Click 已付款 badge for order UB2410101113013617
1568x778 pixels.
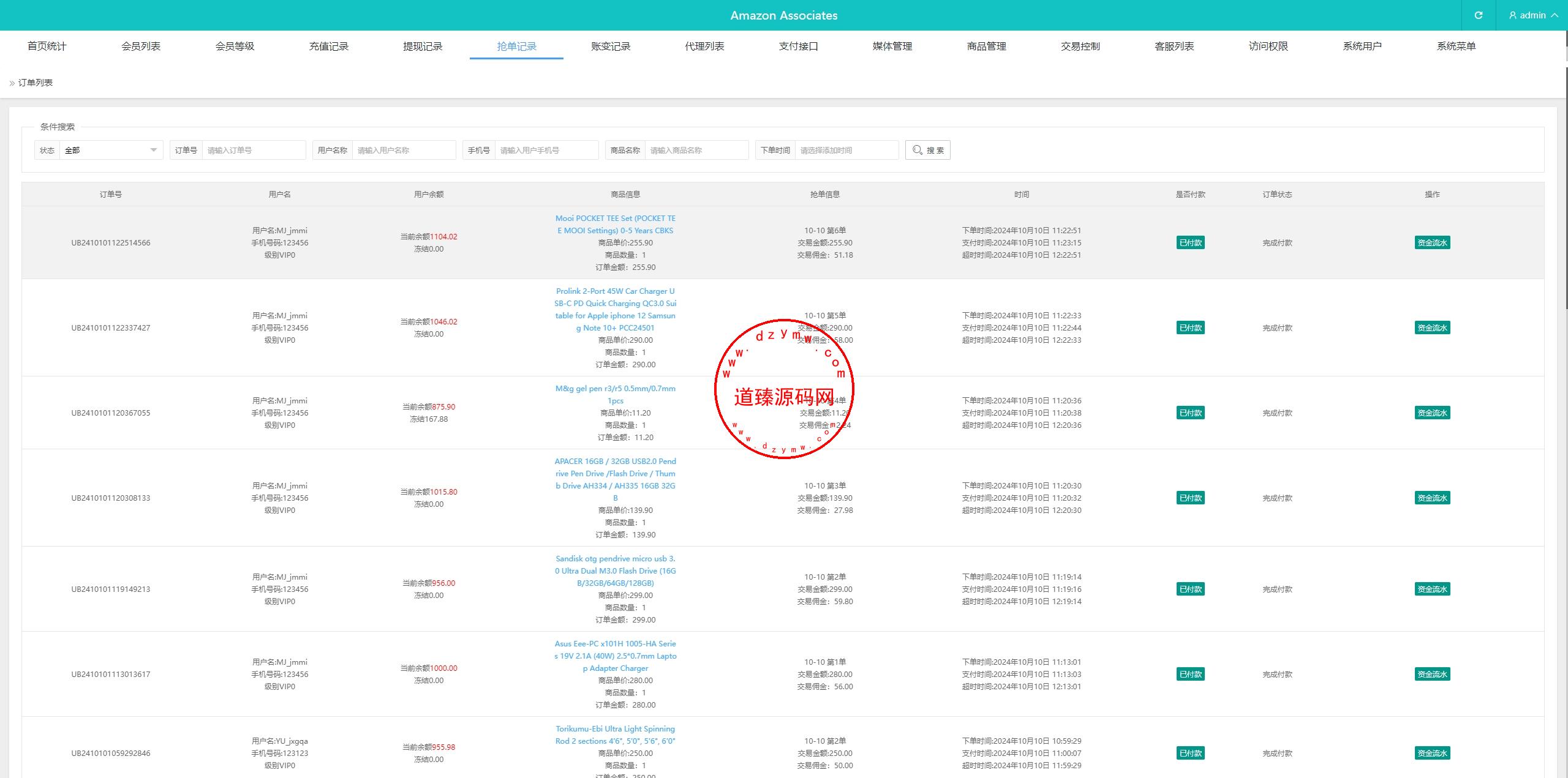click(x=1190, y=675)
